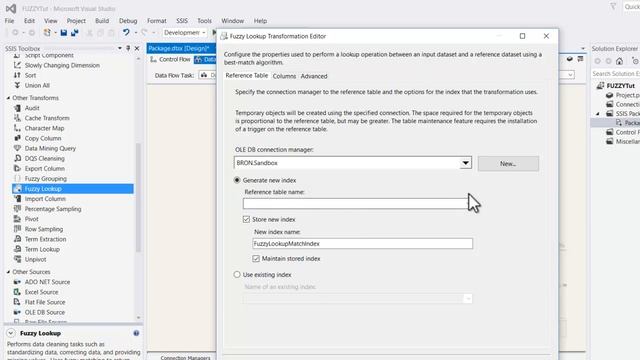
Task: Select the DQS Cleansing transform
Action: [44, 158]
